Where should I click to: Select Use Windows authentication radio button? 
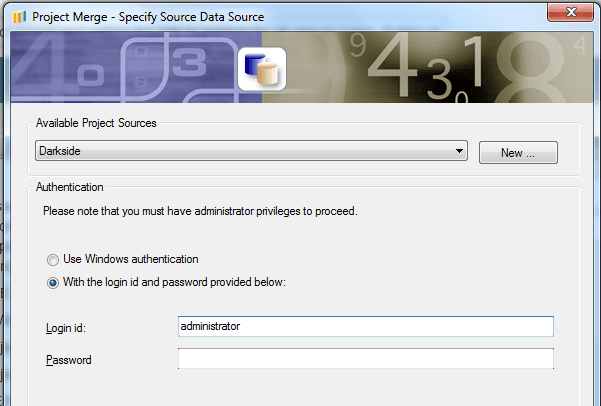tap(53, 260)
